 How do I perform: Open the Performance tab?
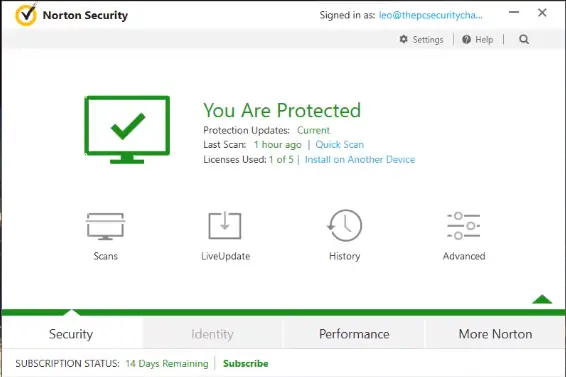coord(354,334)
